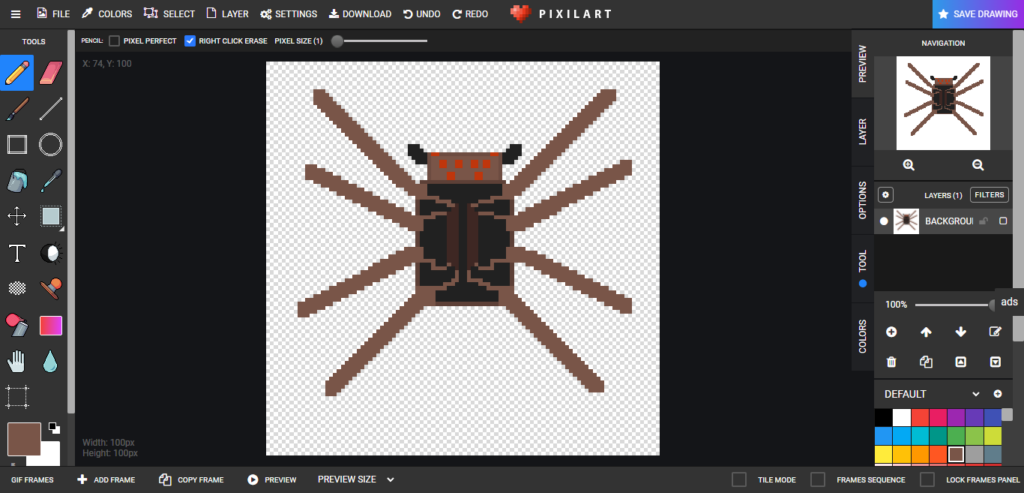Open the layer Filters button
This screenshot has height=493, width=1024.
coord(989,195)
